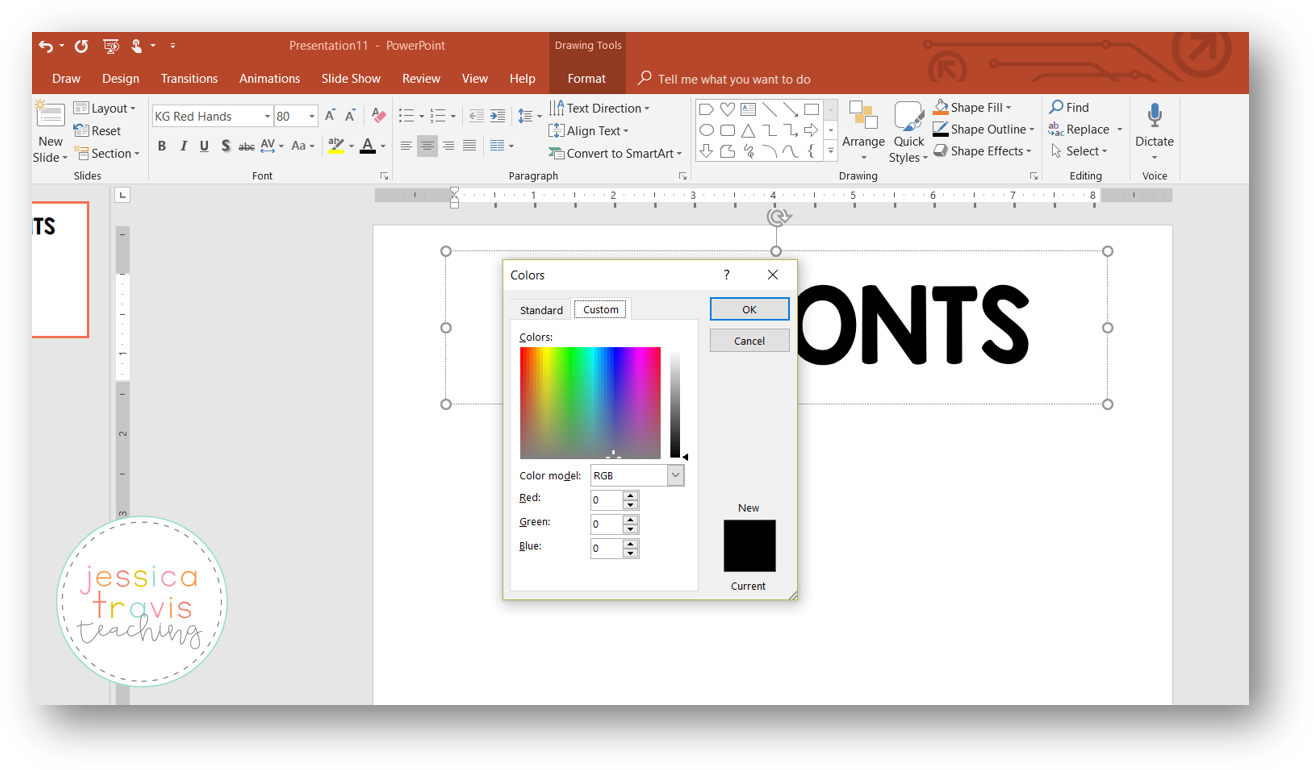Viewport: 1314px width, 770px height.
Task: Select the heart shape in the shapes gallery
Action: [727, 109]
